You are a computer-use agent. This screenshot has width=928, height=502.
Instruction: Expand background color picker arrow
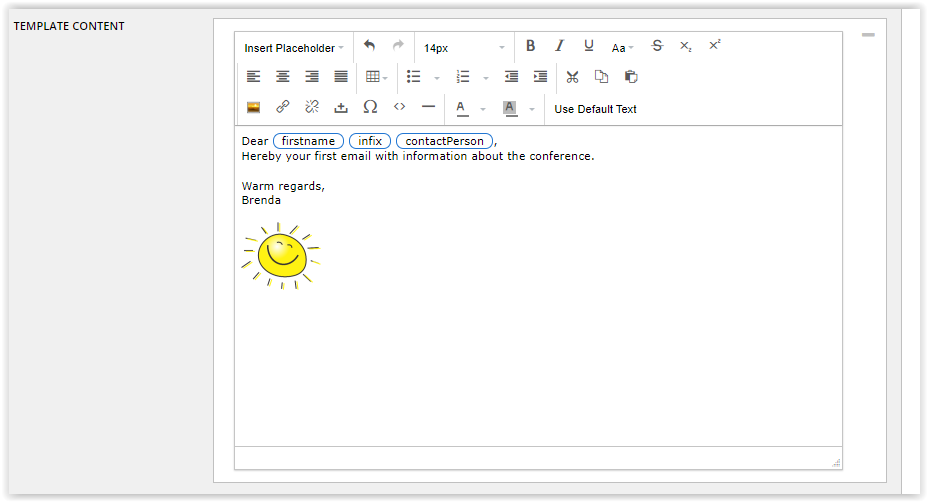[531, 109]
